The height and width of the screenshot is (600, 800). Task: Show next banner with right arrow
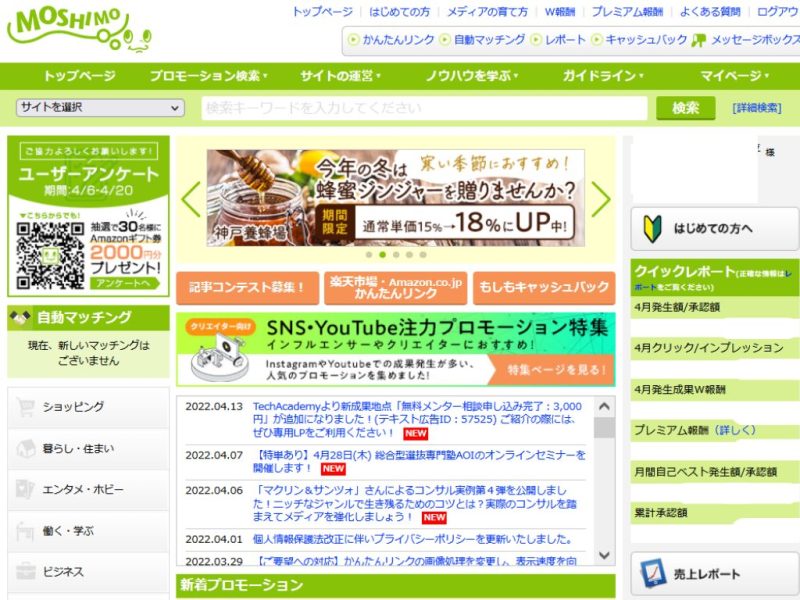pyautogui.click(x=601, y=199)
